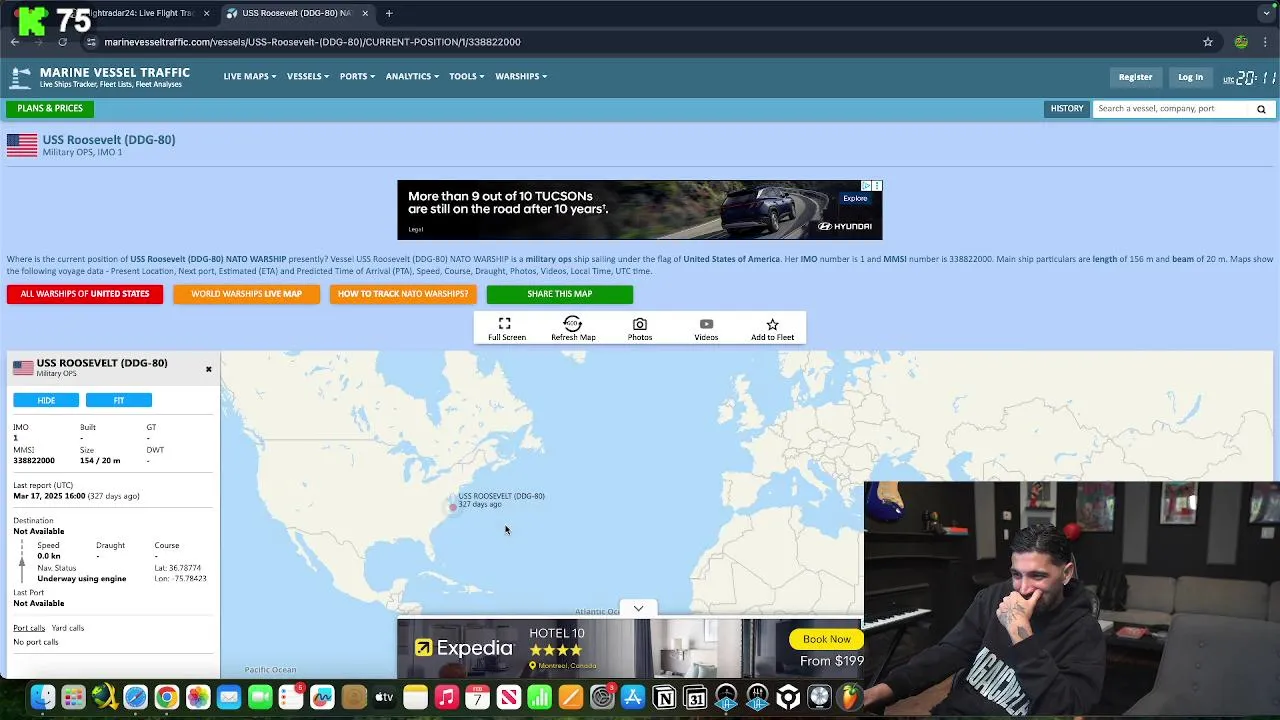Click the search magnifier icon
The width and height of the screenshot is (1280, 720).
click(1261, 109)
